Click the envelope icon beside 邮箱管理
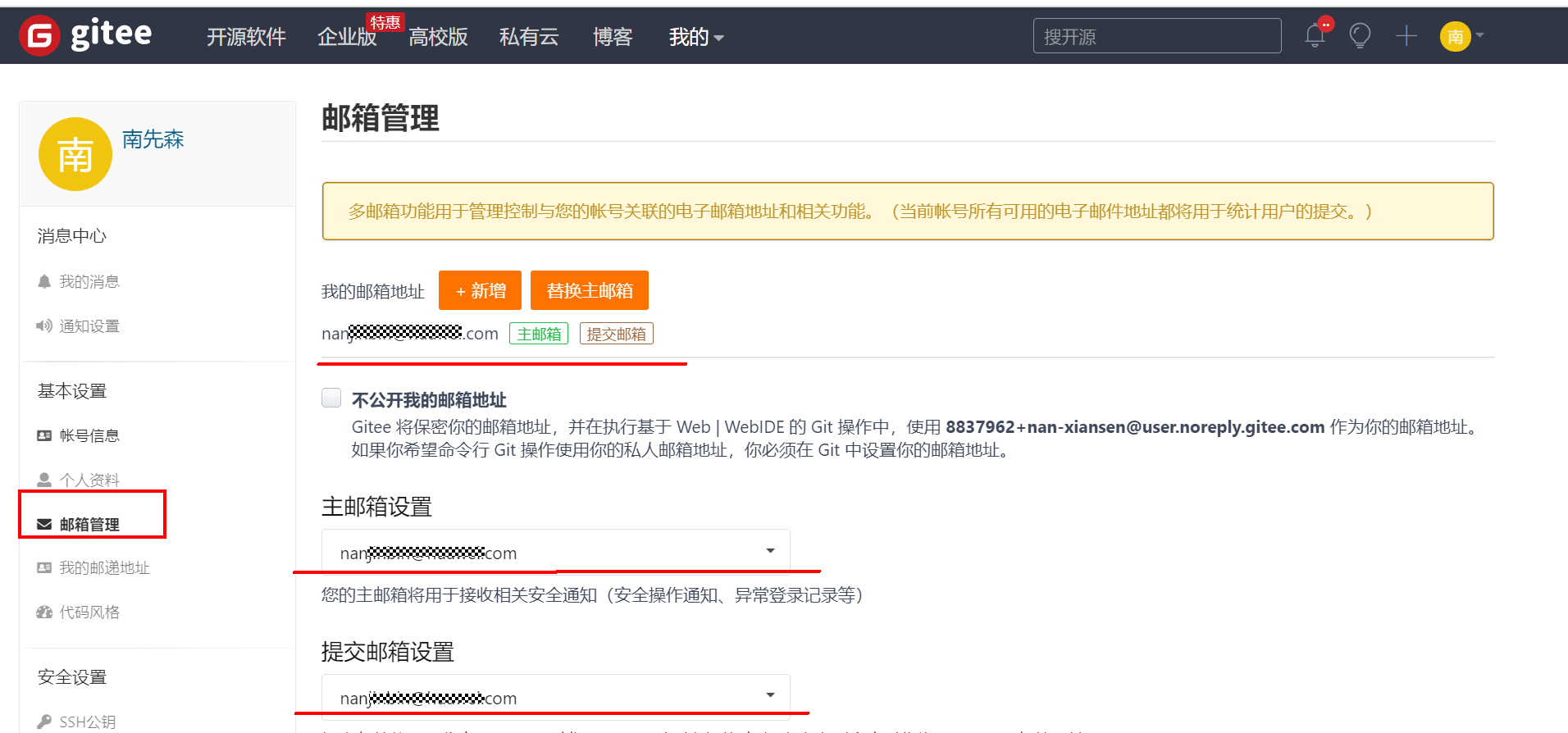Image resolution: width=1568 pixels, height=733 pixels. (x=44, y=524)
